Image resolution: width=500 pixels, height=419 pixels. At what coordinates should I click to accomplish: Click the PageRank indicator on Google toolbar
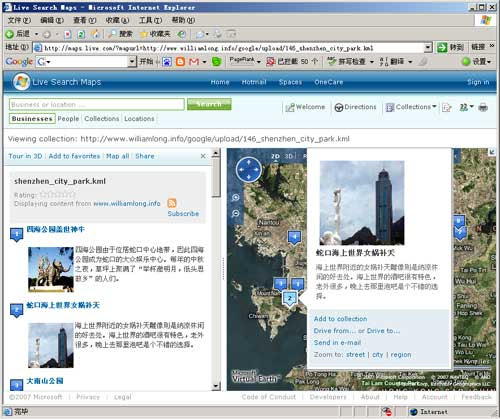click(245, 61)
